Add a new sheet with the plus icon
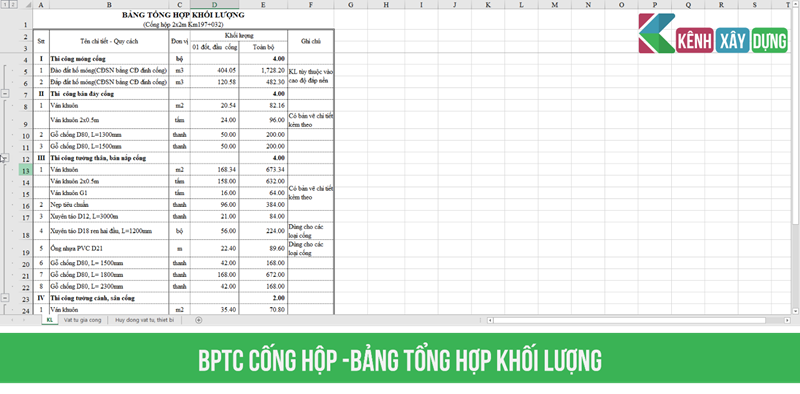This screenshot has height=394, width=800. [x=198, y=320]
